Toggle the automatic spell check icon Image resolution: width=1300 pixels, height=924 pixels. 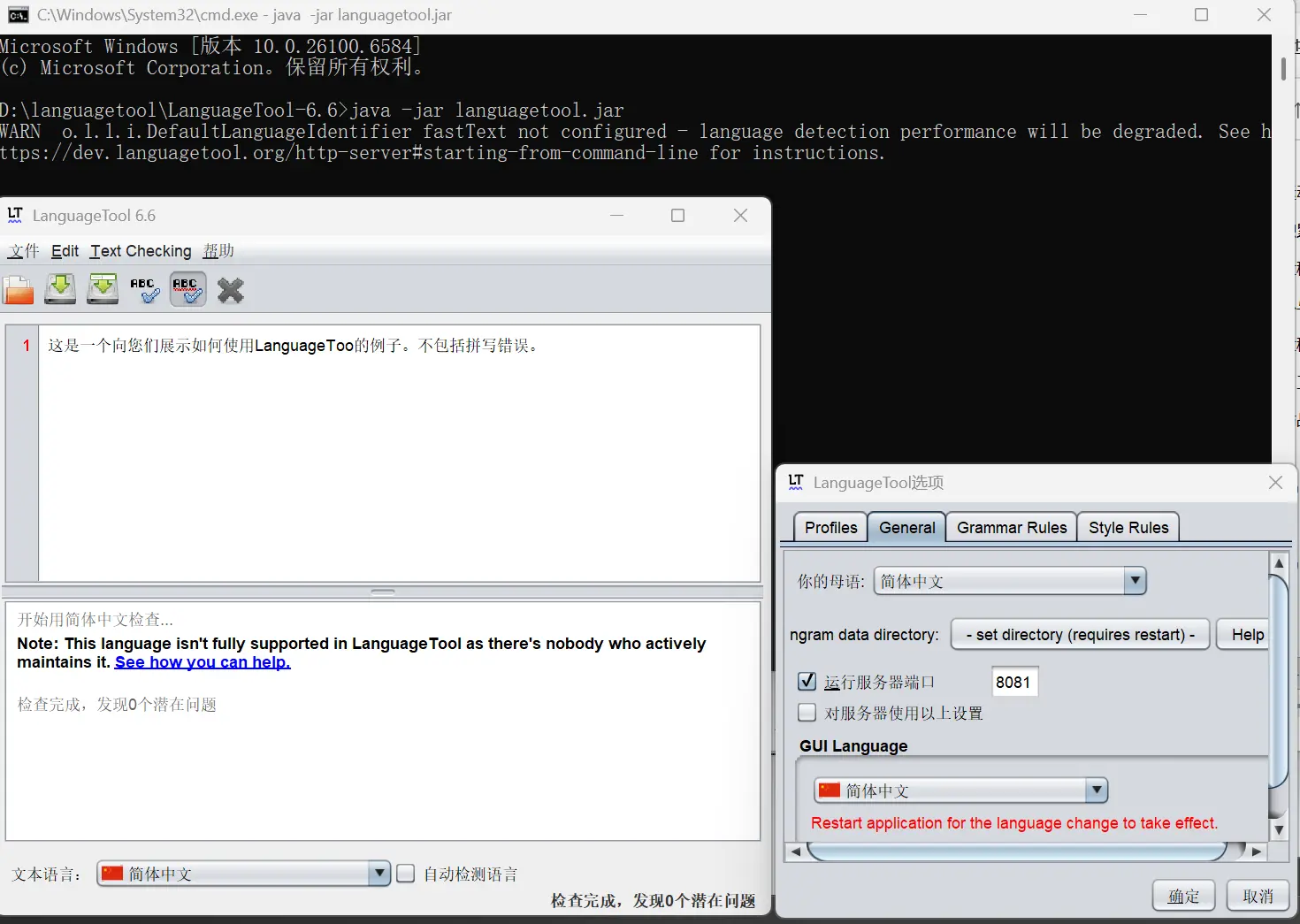187,290
